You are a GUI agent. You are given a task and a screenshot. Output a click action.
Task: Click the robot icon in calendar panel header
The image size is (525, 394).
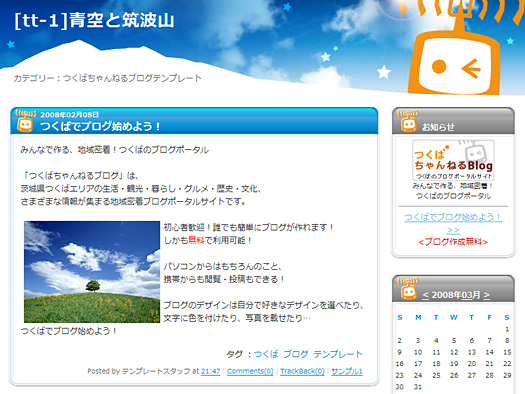click(408, 289)
